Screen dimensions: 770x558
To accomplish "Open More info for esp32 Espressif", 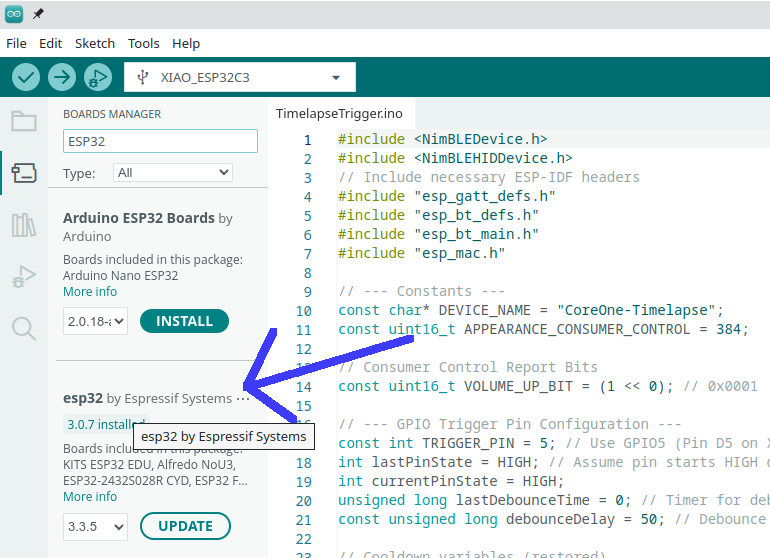I will pos(90,497).
